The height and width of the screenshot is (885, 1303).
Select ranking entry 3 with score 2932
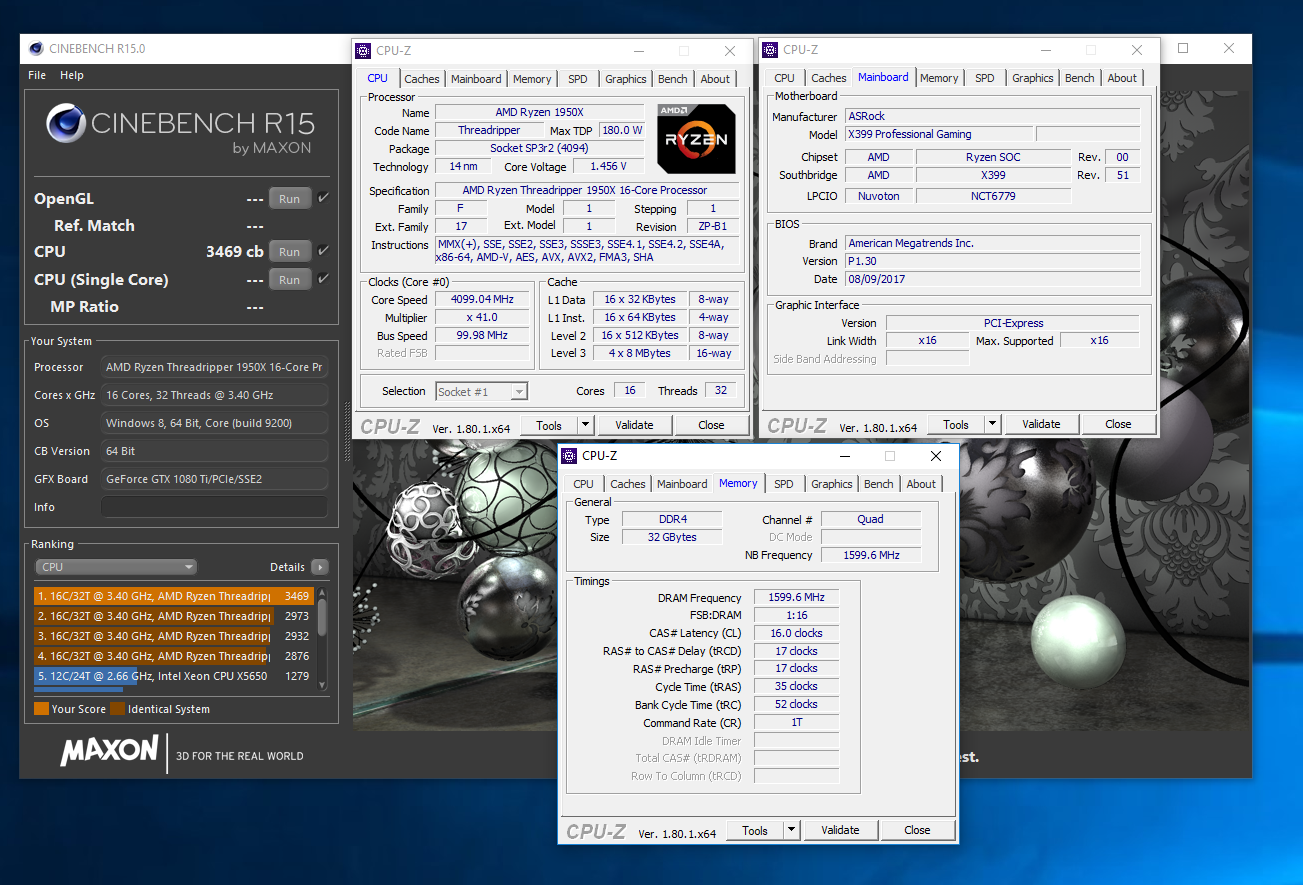point(174,636)
